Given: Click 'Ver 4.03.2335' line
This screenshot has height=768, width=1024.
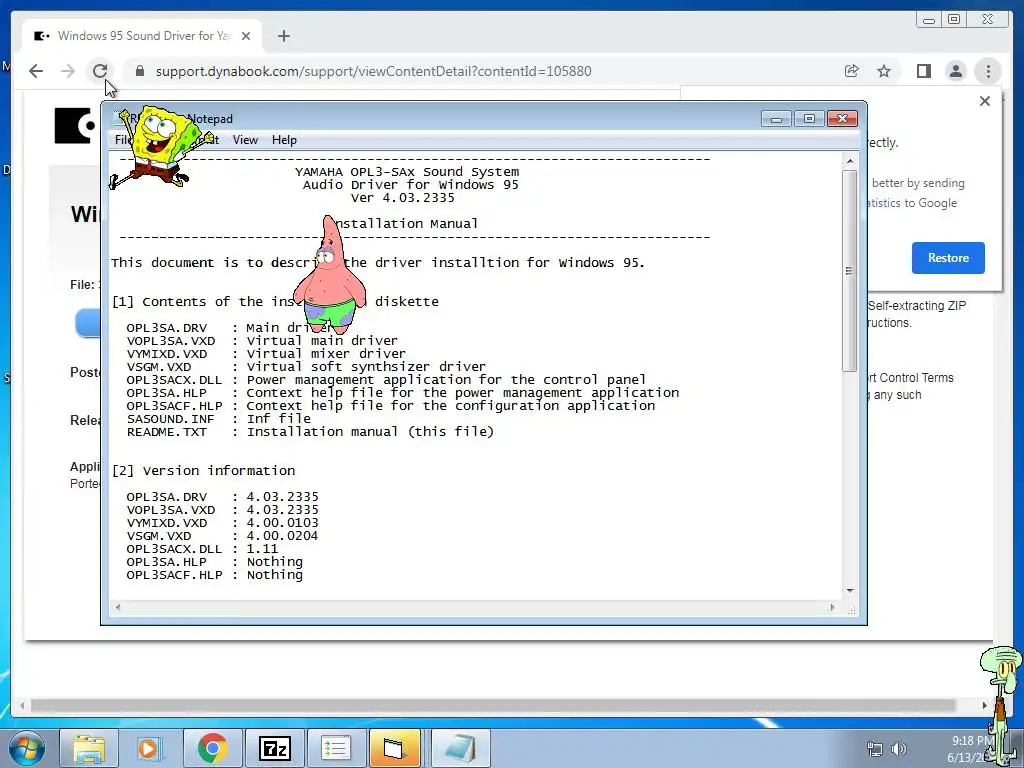Looking at the screenshot, I should (x=403, y=198).
